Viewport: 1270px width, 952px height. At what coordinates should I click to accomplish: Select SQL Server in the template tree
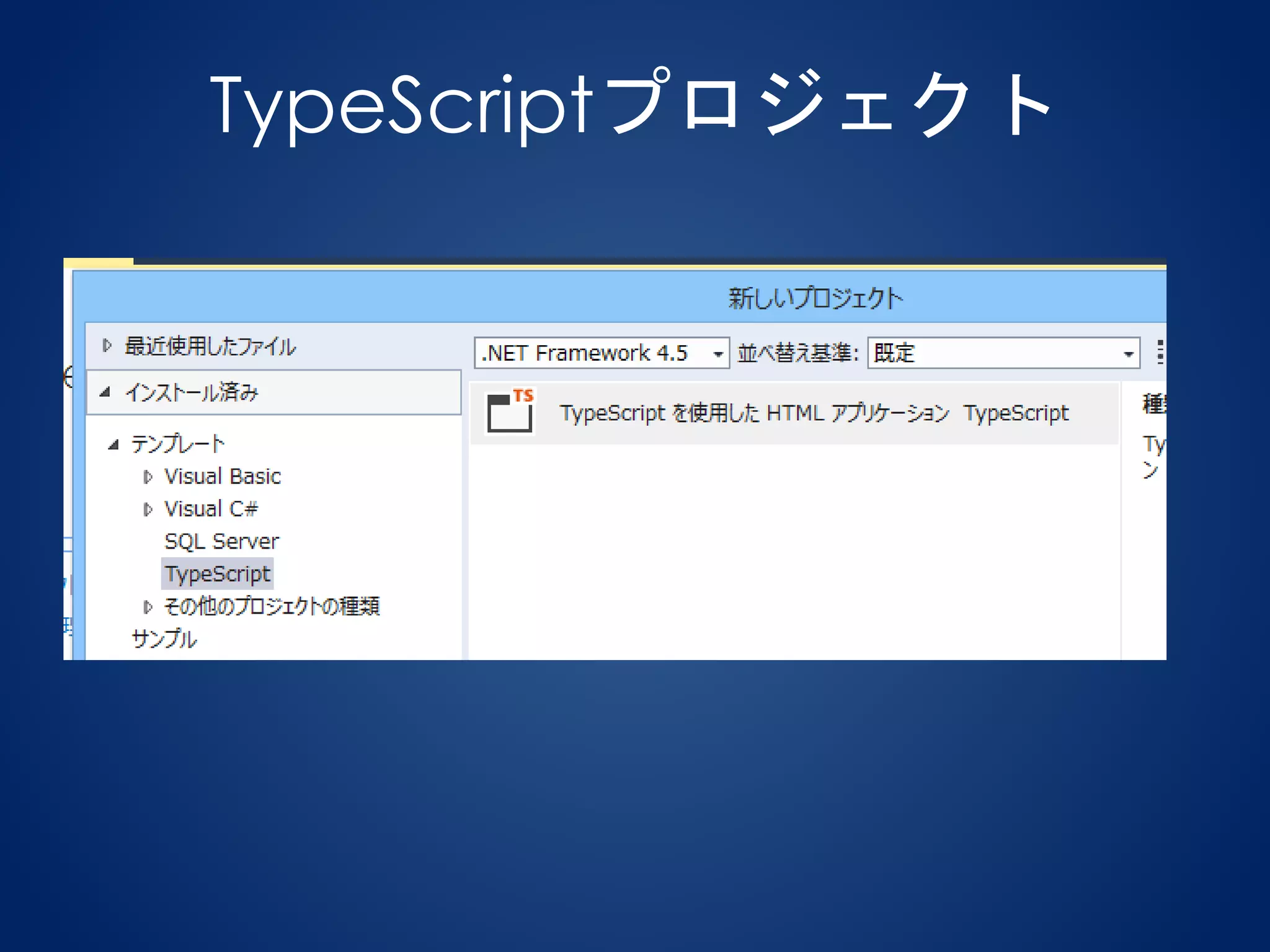tap(221, 542)
